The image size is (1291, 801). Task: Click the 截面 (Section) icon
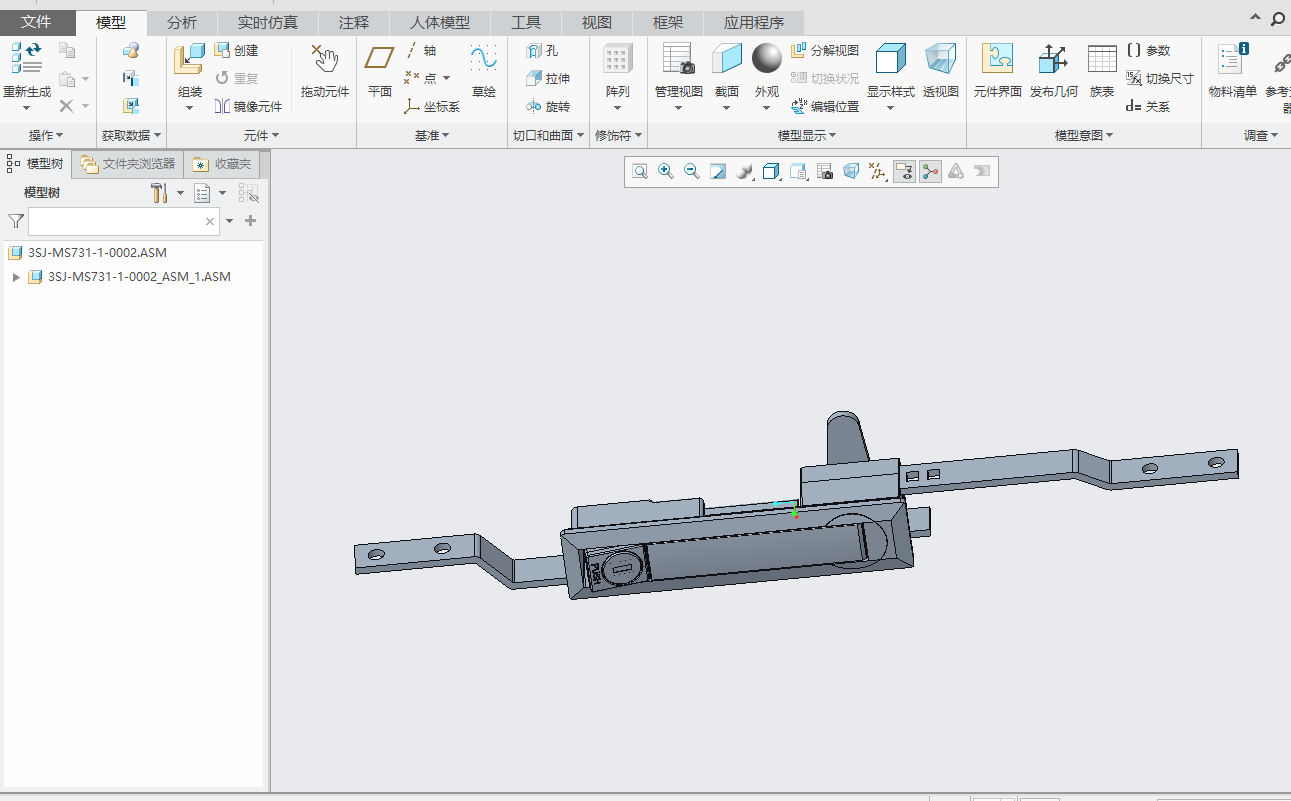pyautogui.click(x=727, y=59)
